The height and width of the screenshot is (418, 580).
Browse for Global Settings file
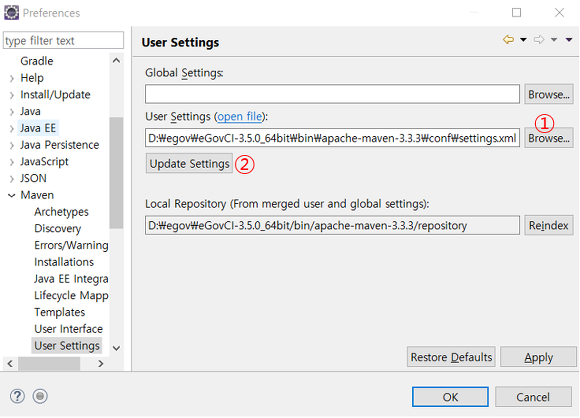point(549,94)
